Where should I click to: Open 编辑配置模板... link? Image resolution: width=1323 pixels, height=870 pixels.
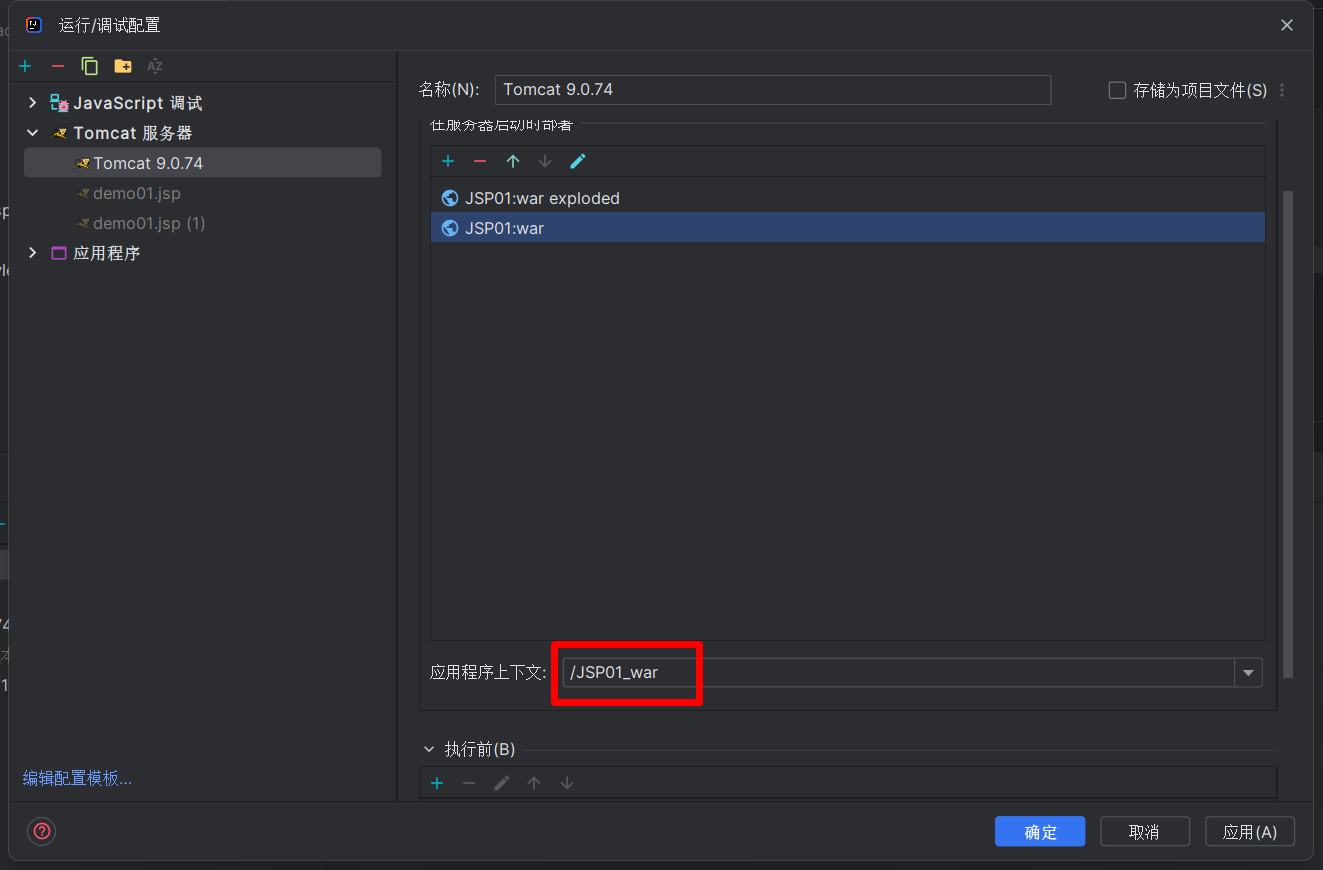coord(77,779)
